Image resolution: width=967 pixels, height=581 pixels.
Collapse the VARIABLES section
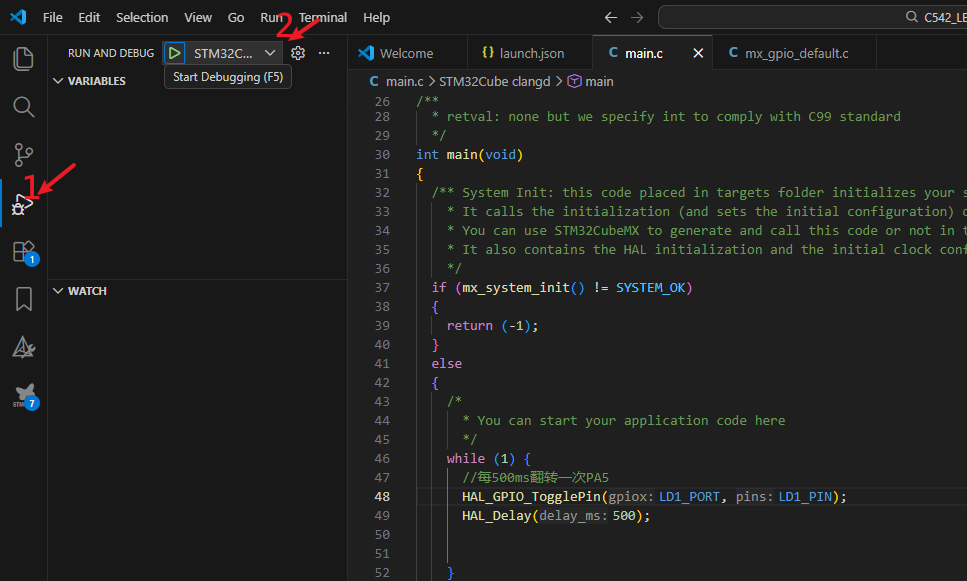[x=89, y=81]
